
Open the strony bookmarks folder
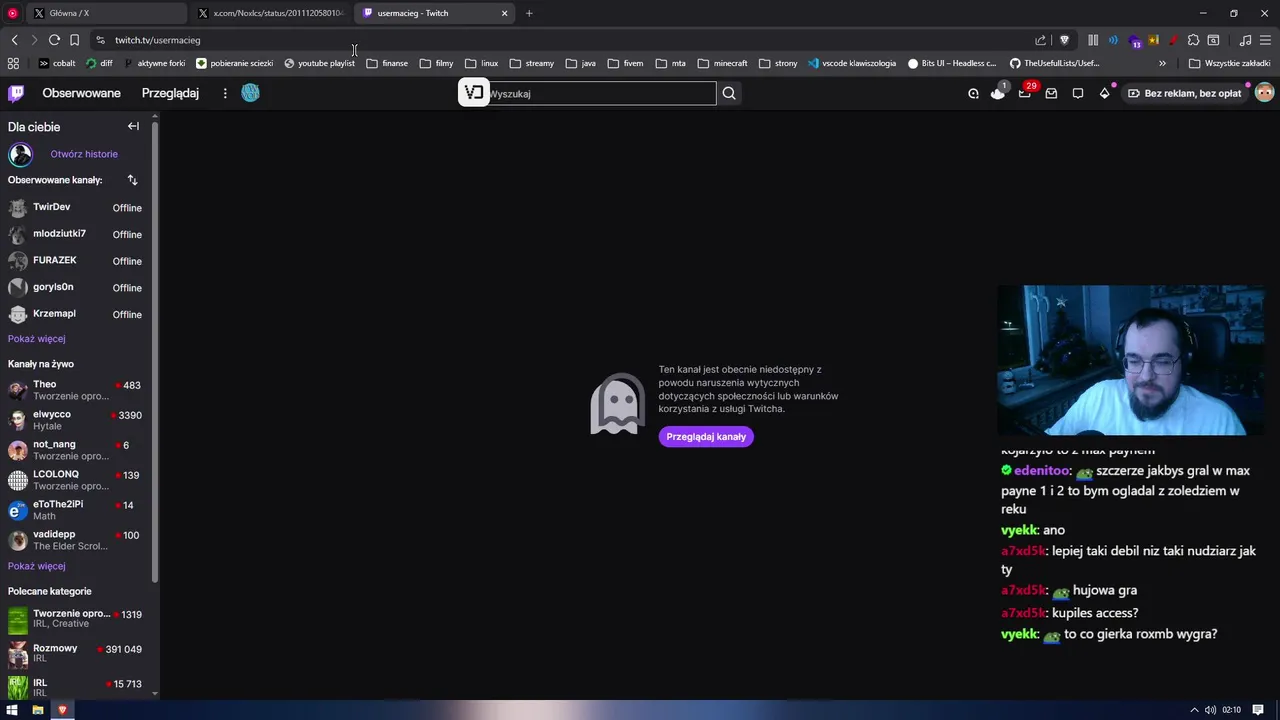pyautogui.click(x=779, y=63)
